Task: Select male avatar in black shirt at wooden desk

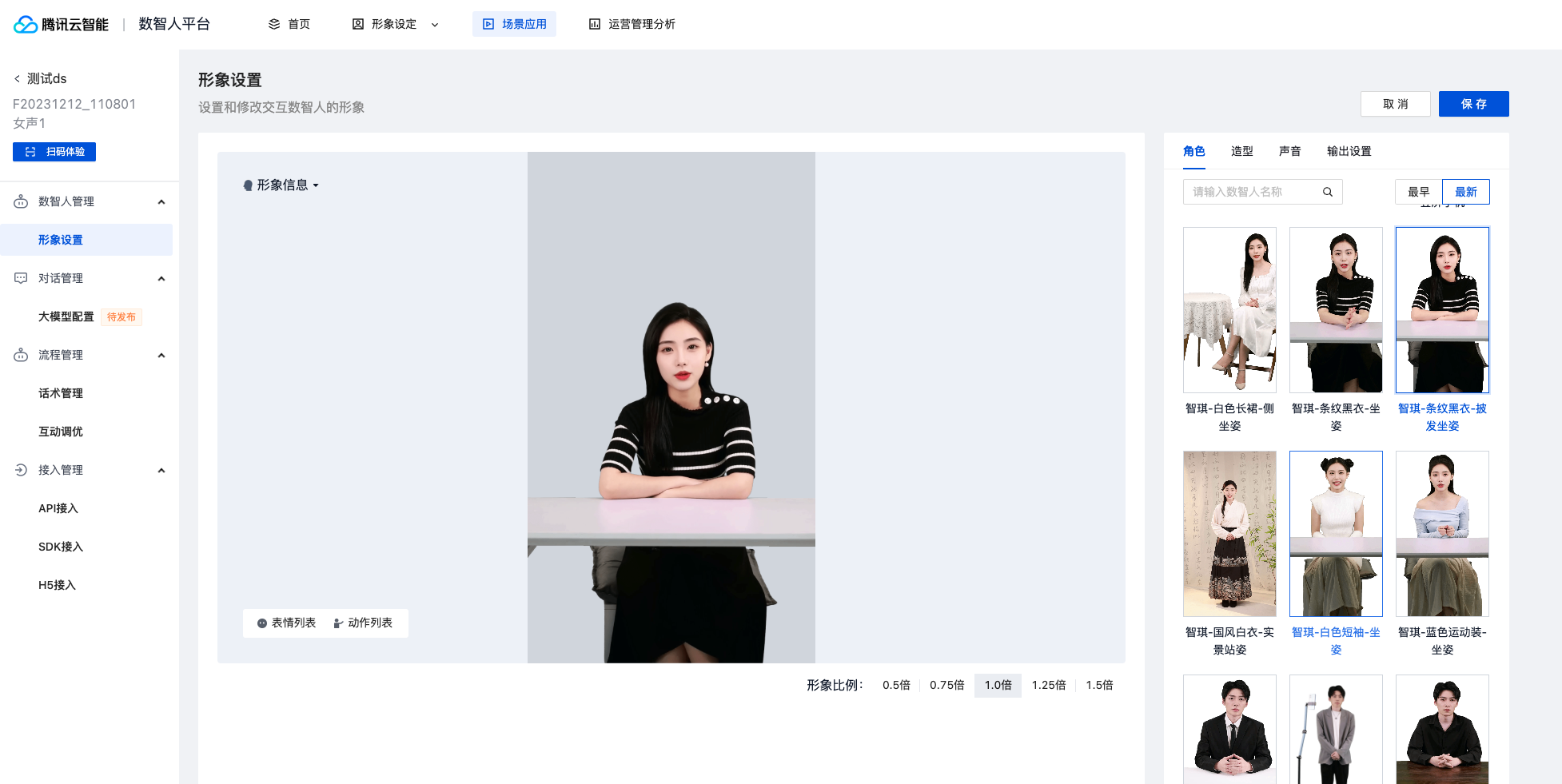Action: point(1442,729)
